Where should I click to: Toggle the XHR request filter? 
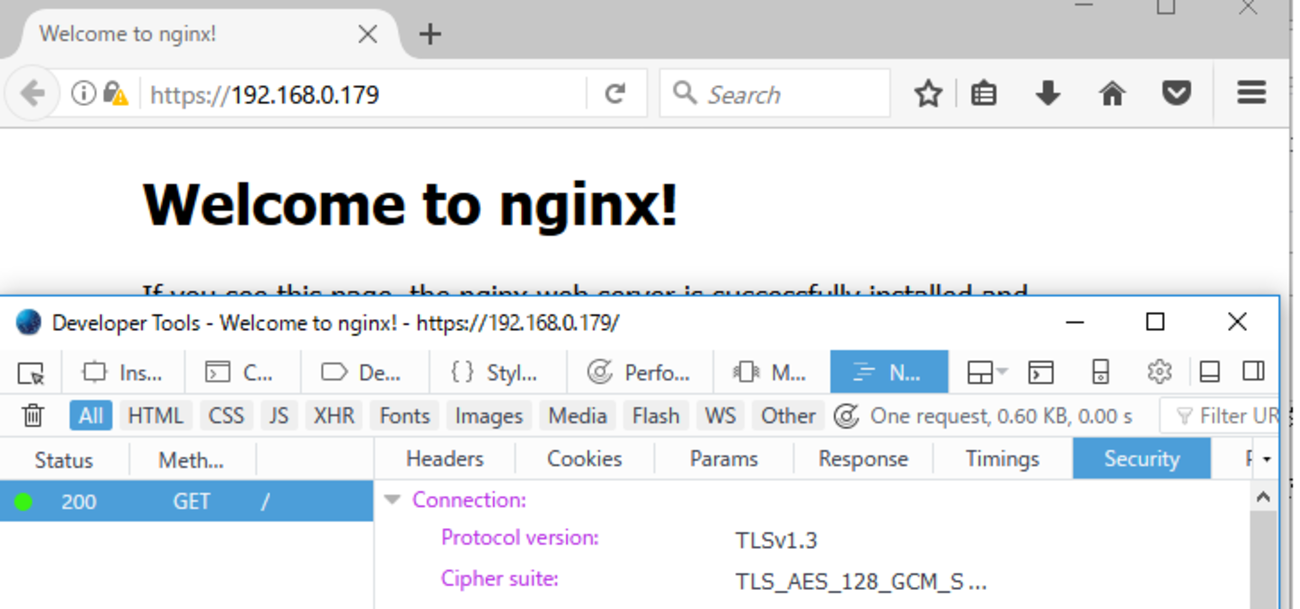pos(333,415)
